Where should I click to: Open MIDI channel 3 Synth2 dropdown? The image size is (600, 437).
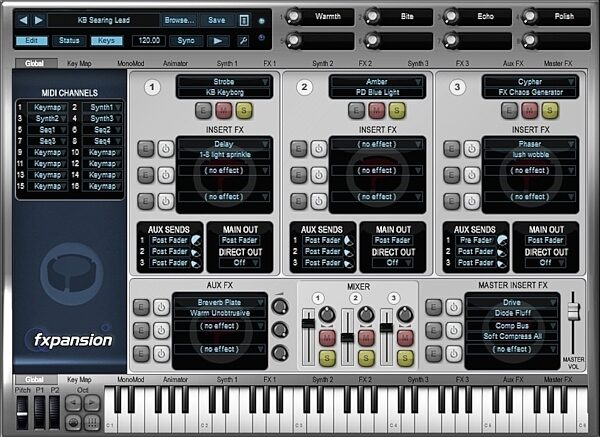click(x=47, y=119)
